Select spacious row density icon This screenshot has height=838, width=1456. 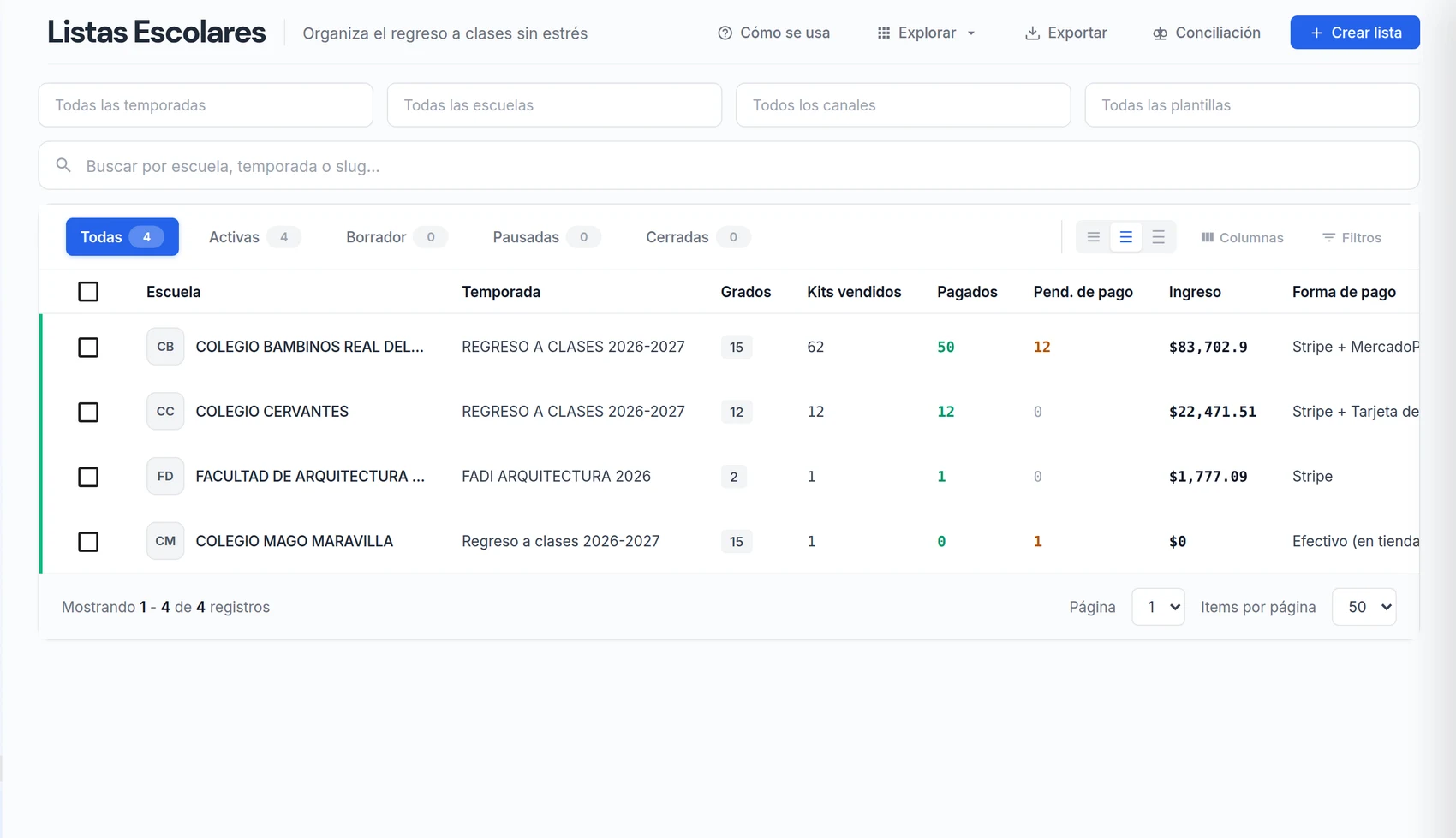(x=1158, y=237)
